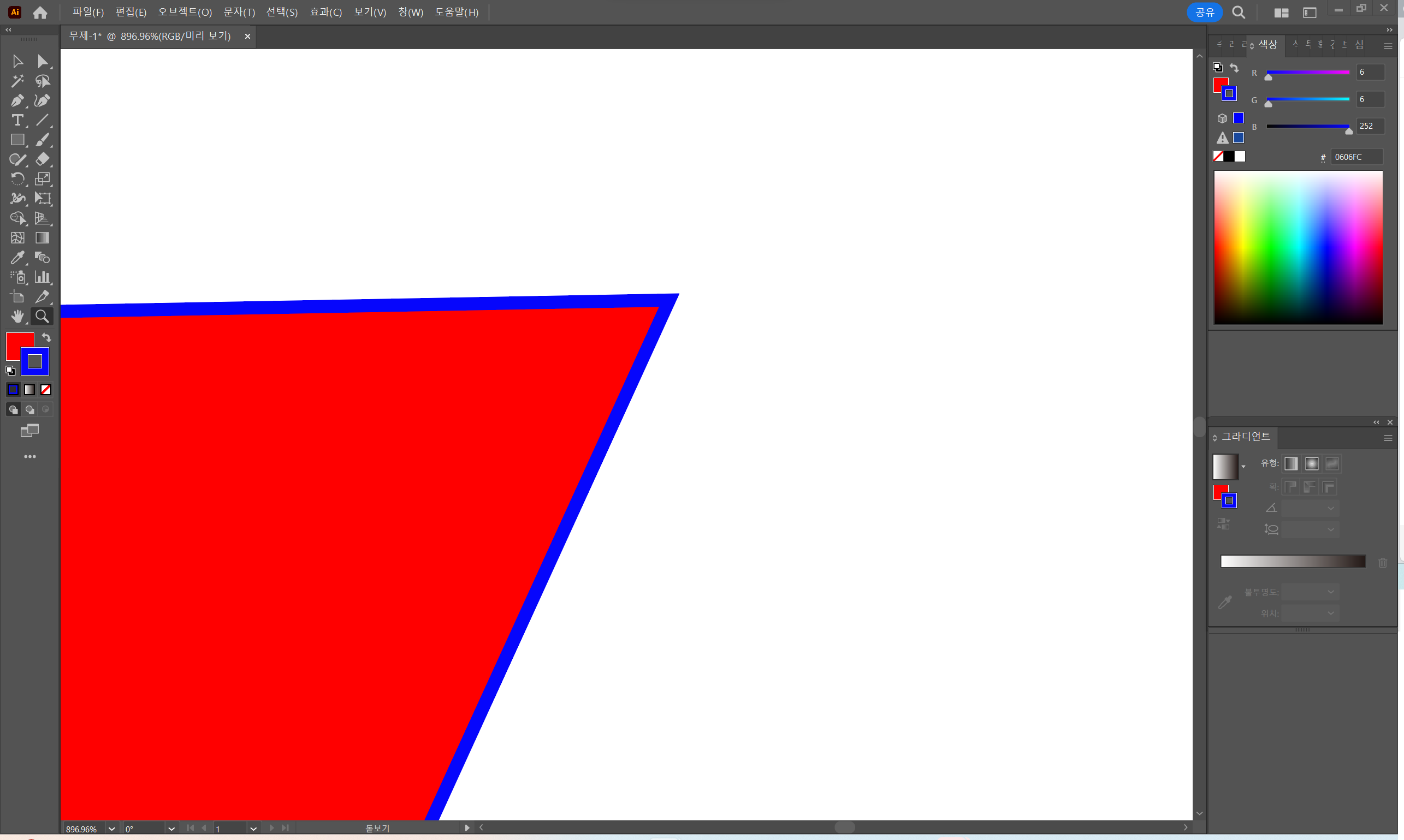Select the Type tool
The image size is (1404, 840).
pyautogui.click(x=17, y=120)
